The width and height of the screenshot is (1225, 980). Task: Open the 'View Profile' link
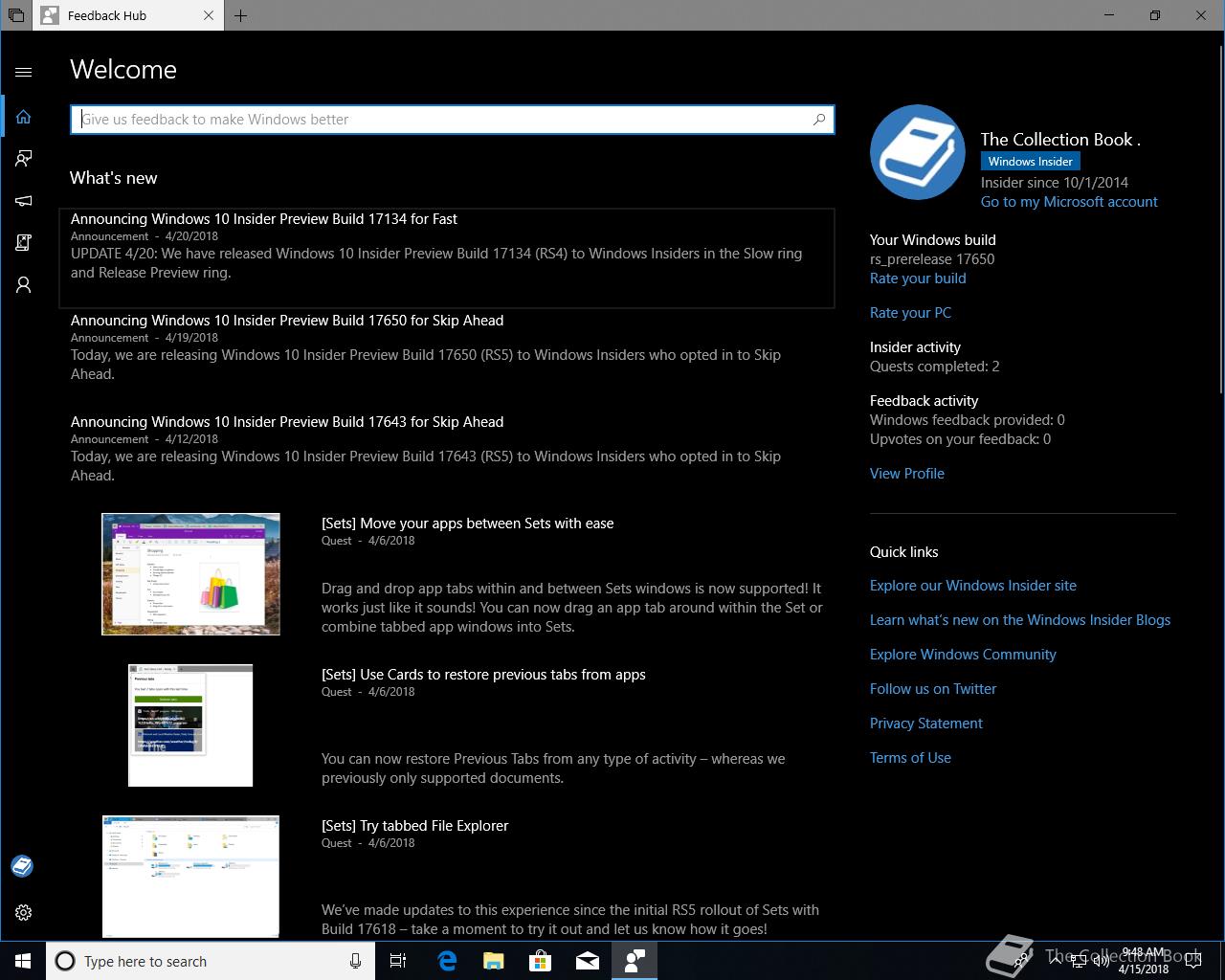point(907,474)
